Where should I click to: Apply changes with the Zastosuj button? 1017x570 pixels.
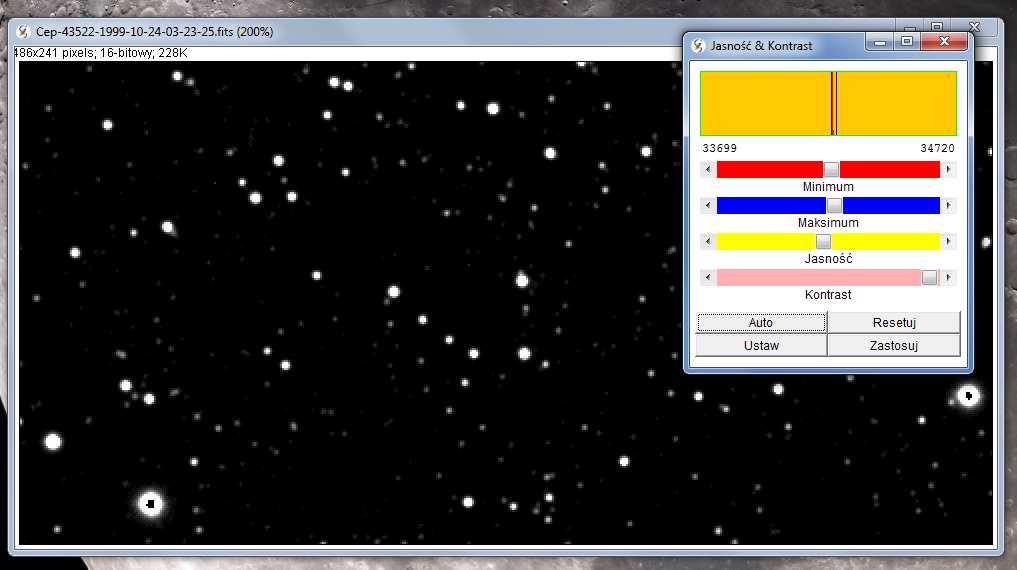(x=893, y=345)
